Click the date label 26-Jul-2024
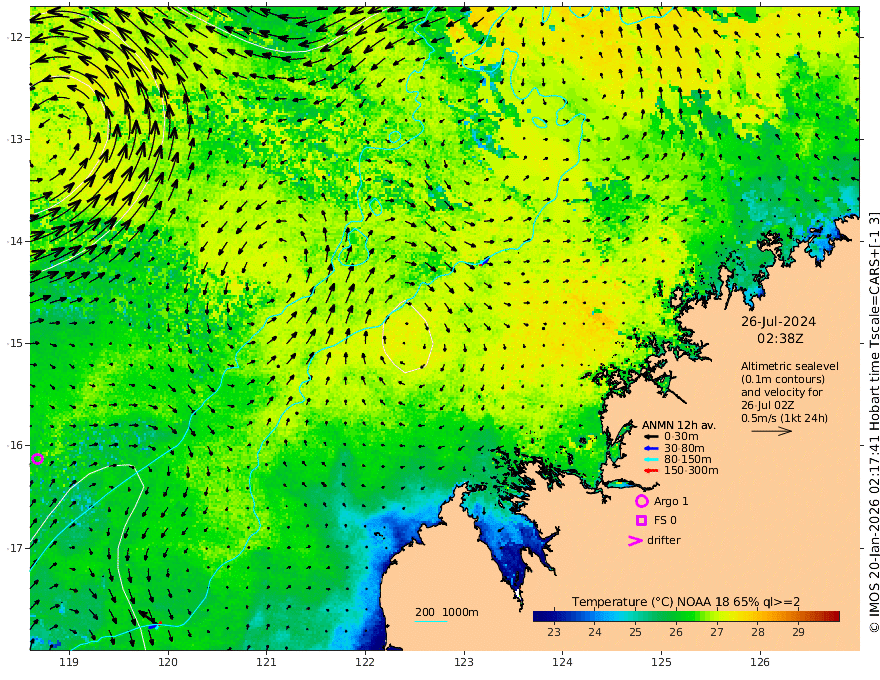 tap(778, 321)
